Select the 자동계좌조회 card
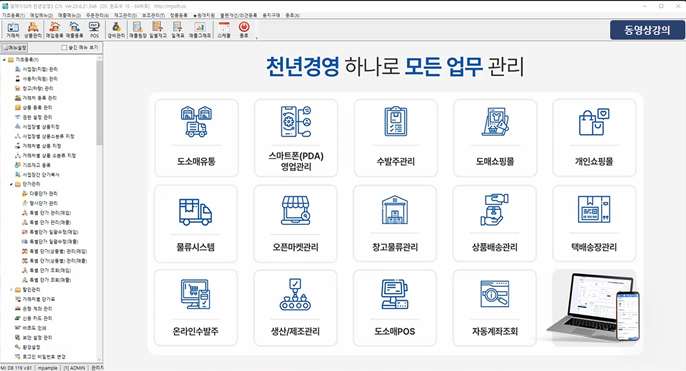The height and width of the screenshot is (371, 686). coord(494,308)
